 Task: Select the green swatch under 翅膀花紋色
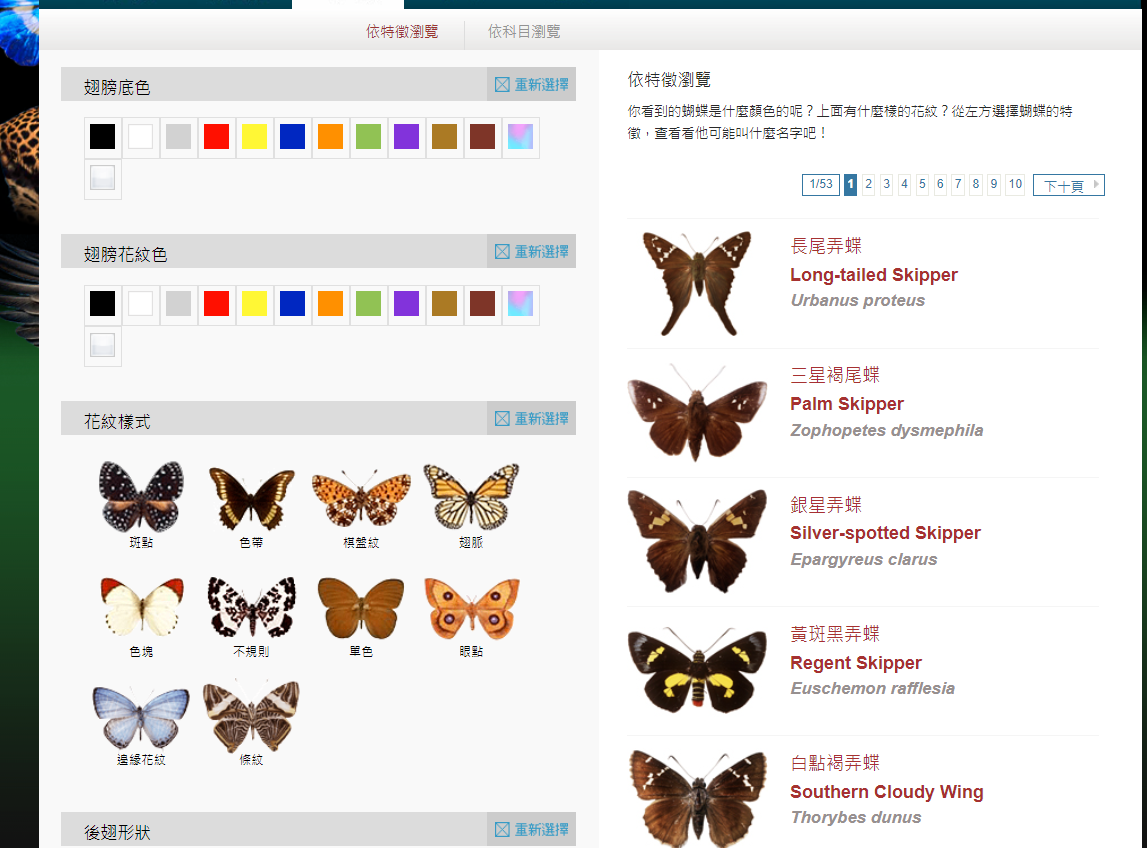tap(369, 304)
